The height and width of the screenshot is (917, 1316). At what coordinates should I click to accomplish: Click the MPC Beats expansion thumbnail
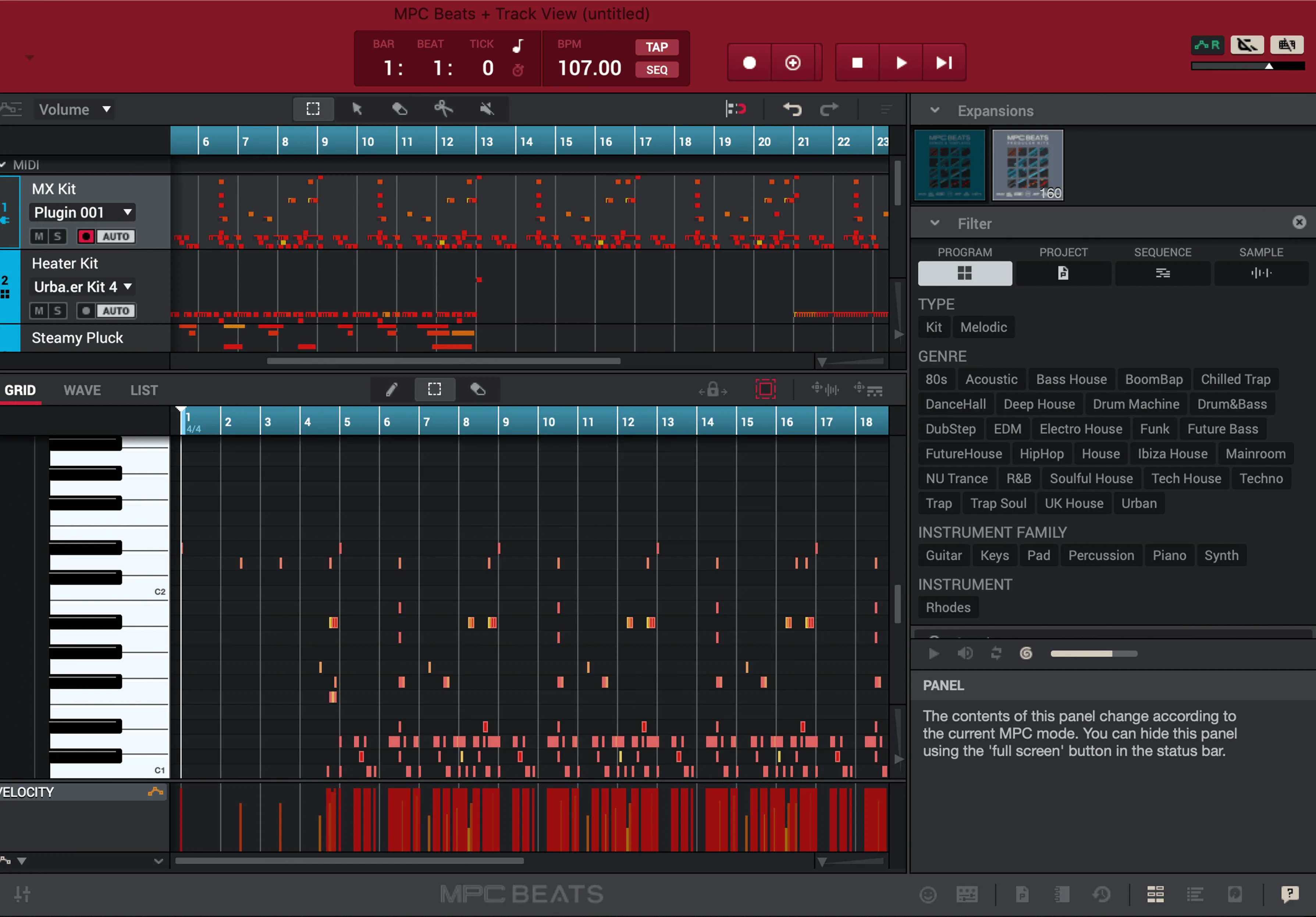click(949, 164)
